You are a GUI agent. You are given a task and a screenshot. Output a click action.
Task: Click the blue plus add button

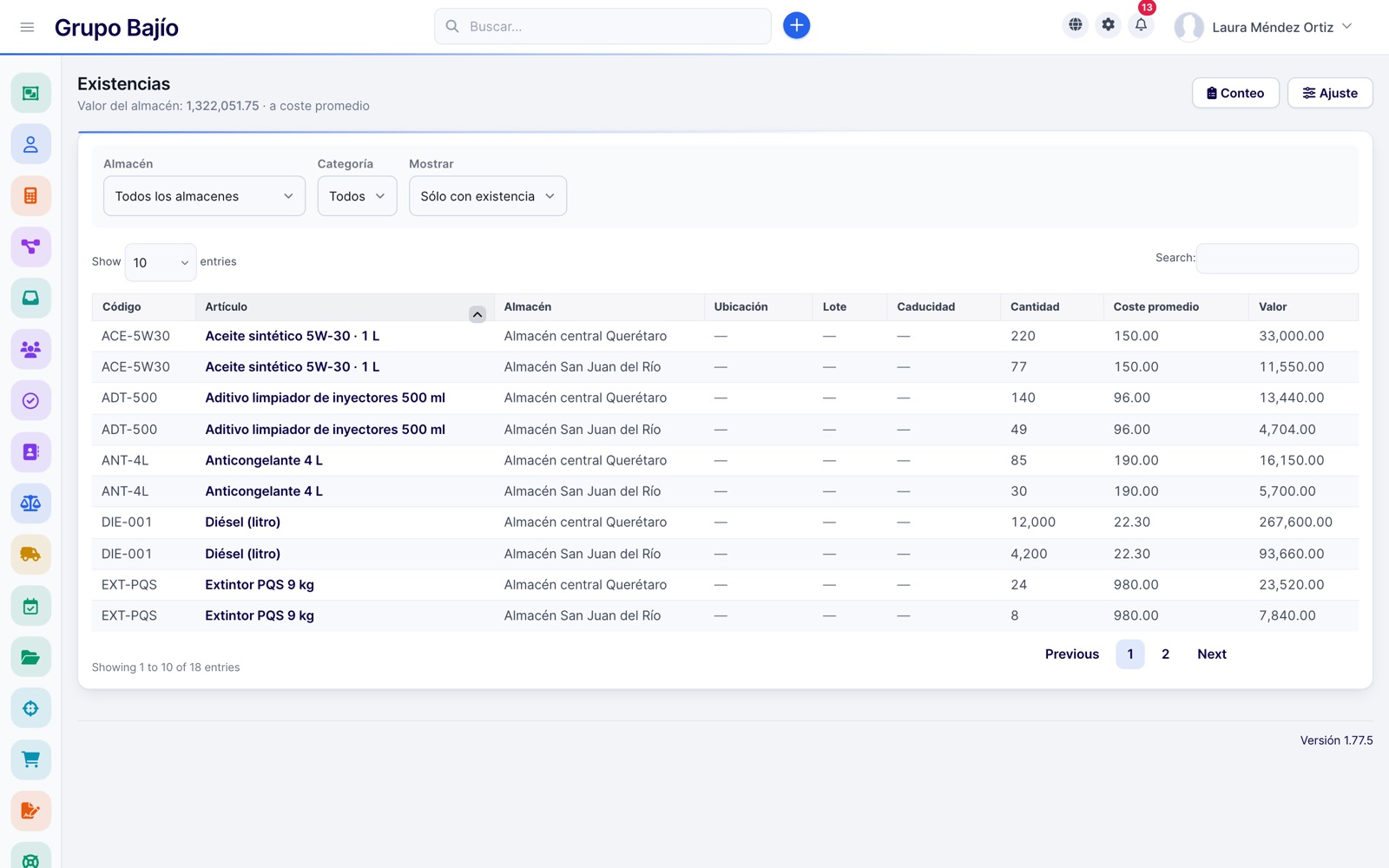point(796,26)
